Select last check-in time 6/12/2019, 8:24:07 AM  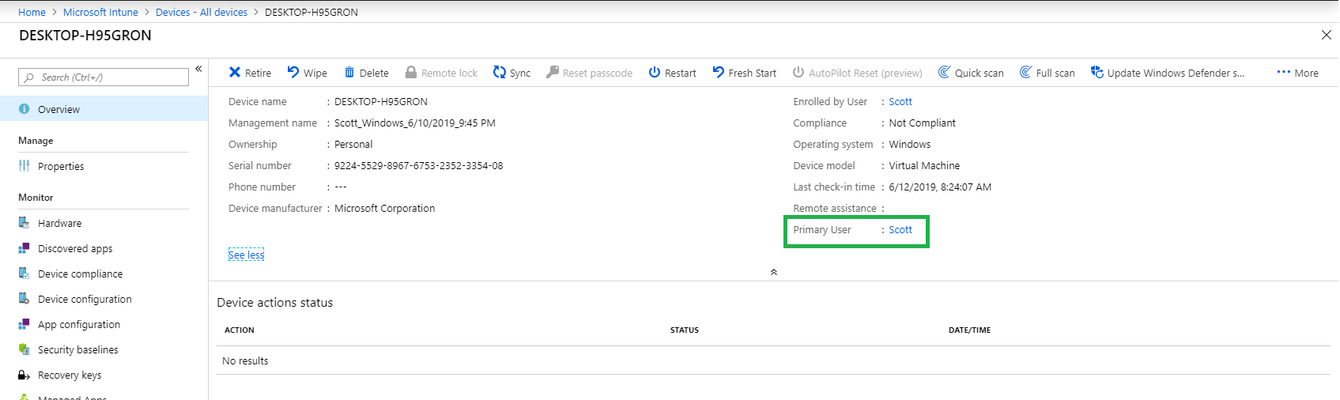pyautogui.click(x=940, y=187)
